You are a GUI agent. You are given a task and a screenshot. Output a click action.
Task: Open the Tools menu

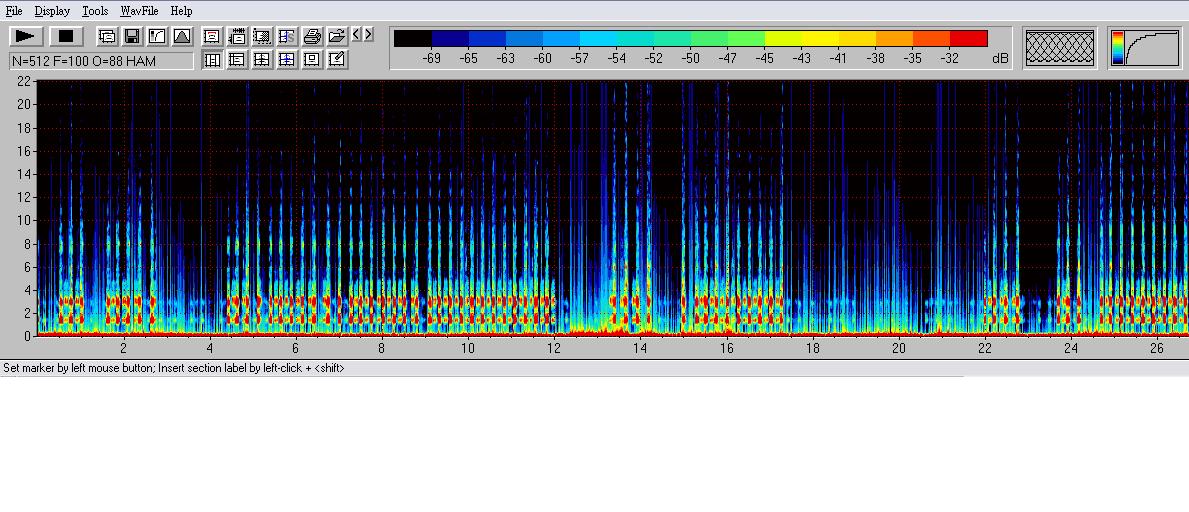95,11
